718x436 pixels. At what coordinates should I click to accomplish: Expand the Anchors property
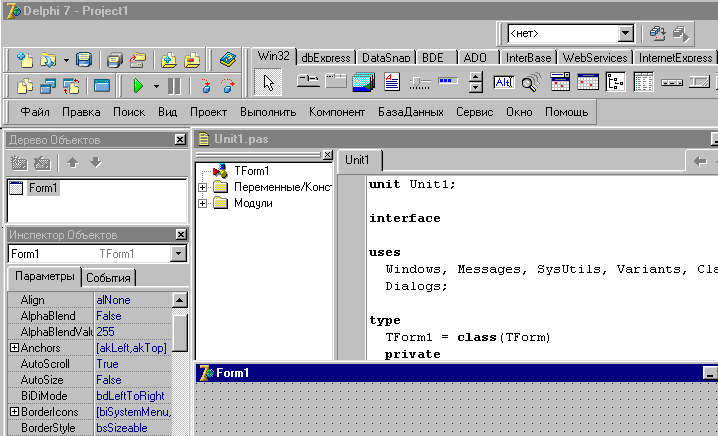click(x=14, y=348)
